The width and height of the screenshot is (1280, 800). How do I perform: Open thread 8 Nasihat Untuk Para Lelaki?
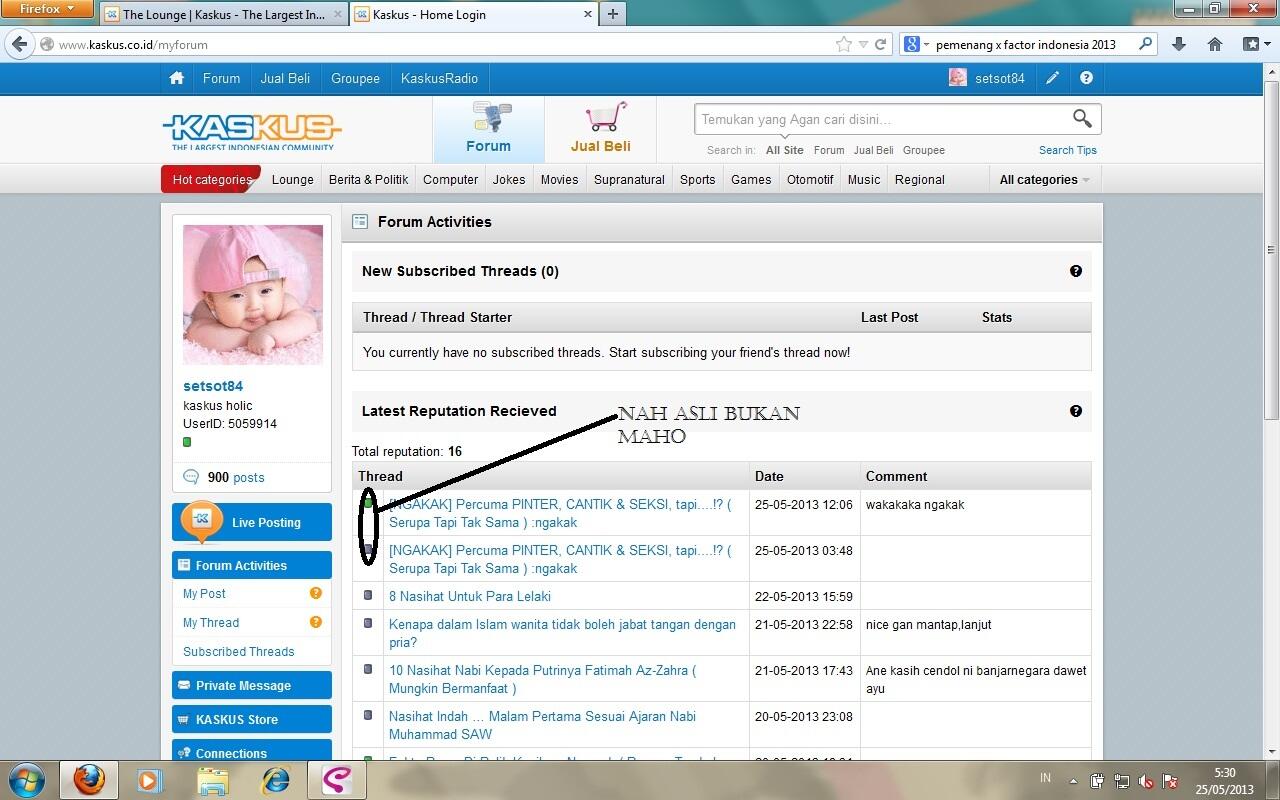click(x=470, y=596)
